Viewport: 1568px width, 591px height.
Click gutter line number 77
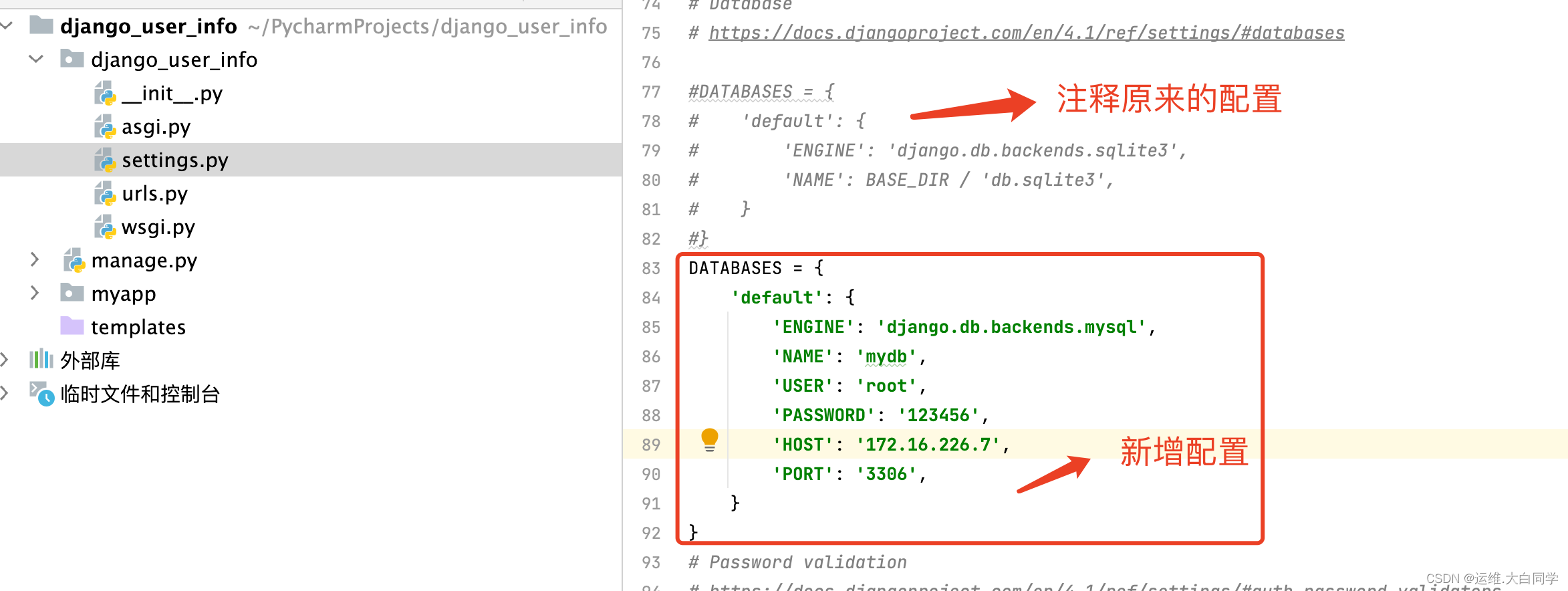click(651, 92)
